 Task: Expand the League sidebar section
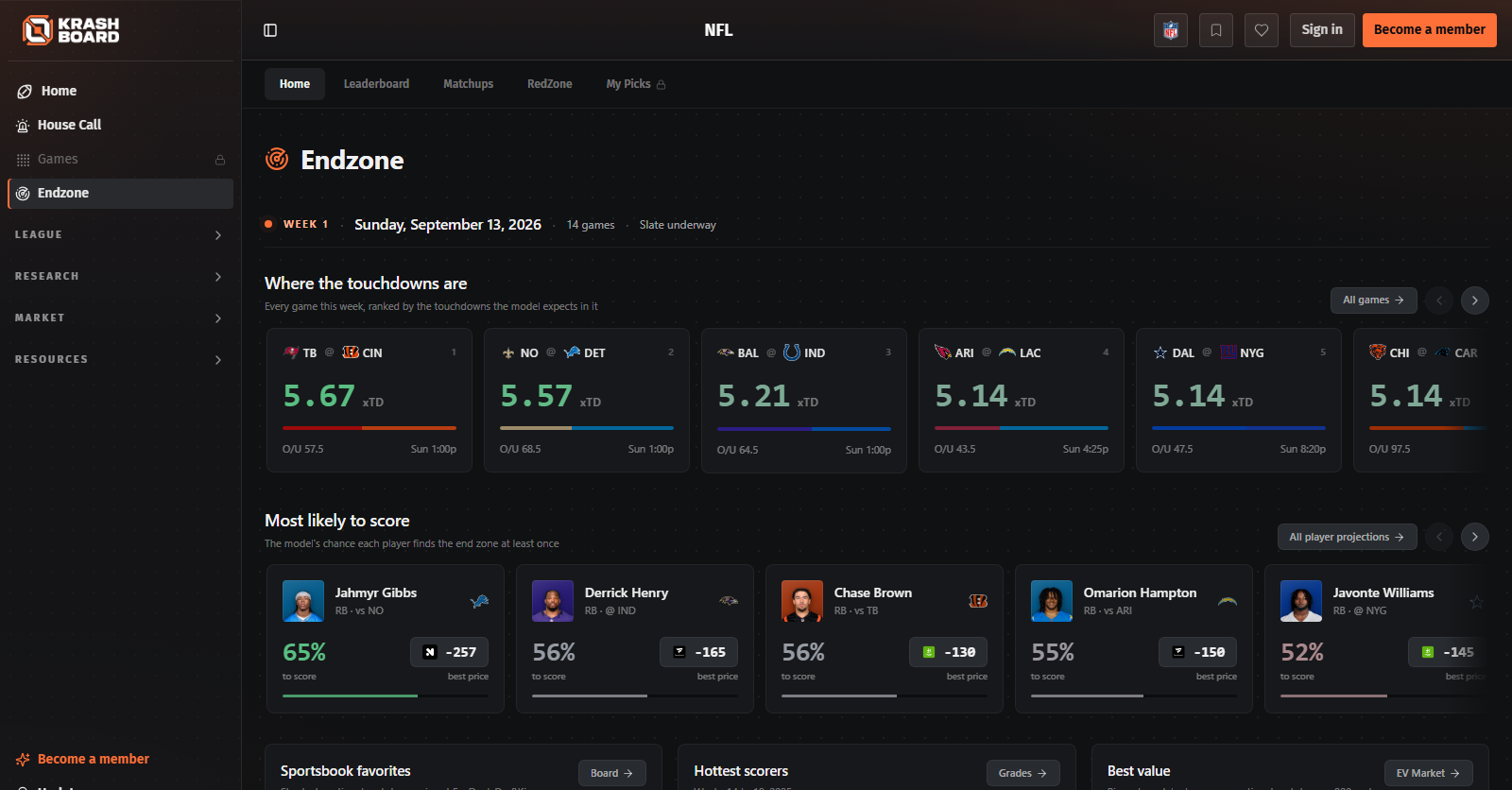120,234
